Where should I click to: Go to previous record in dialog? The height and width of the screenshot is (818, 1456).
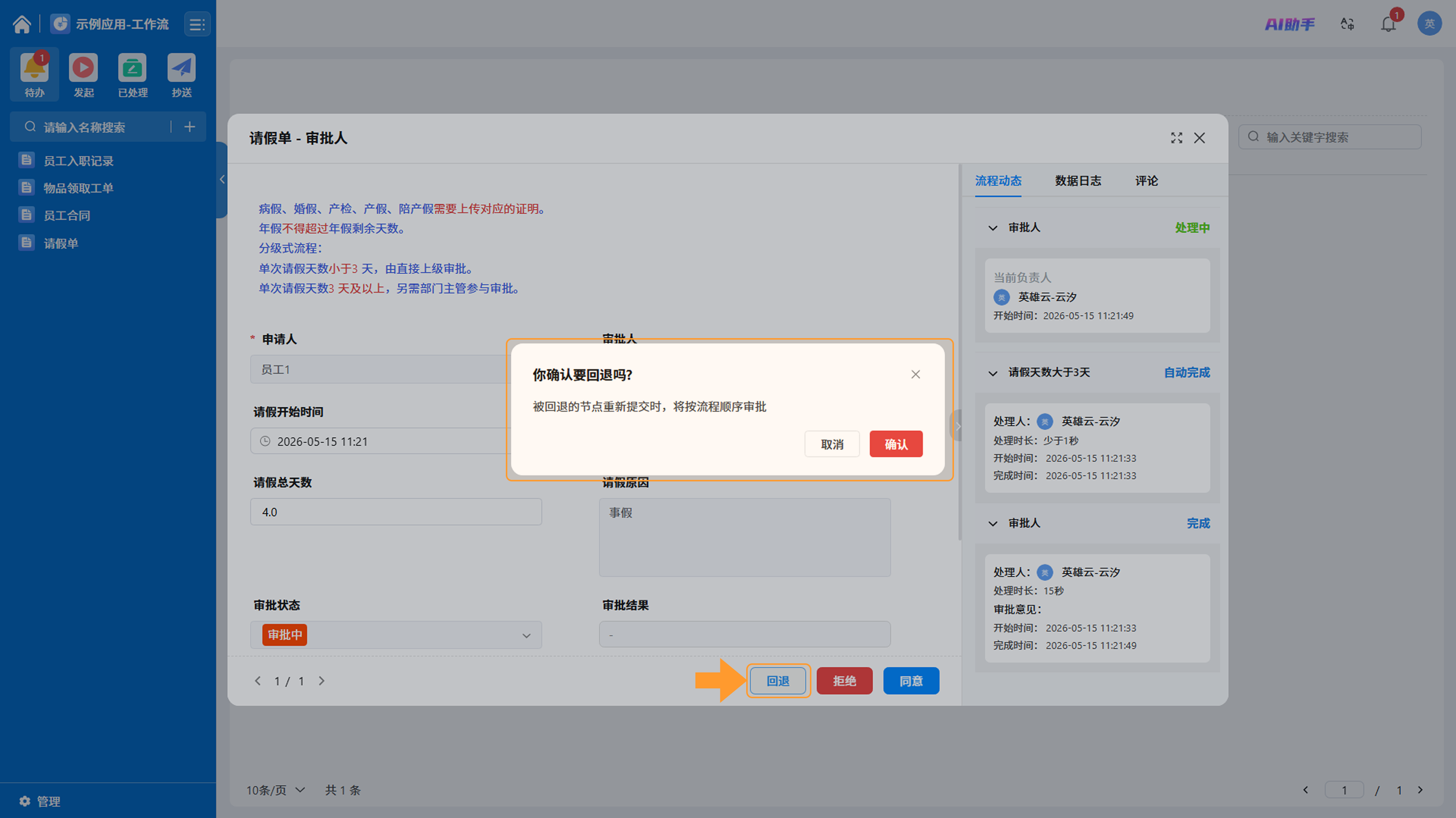258,681
